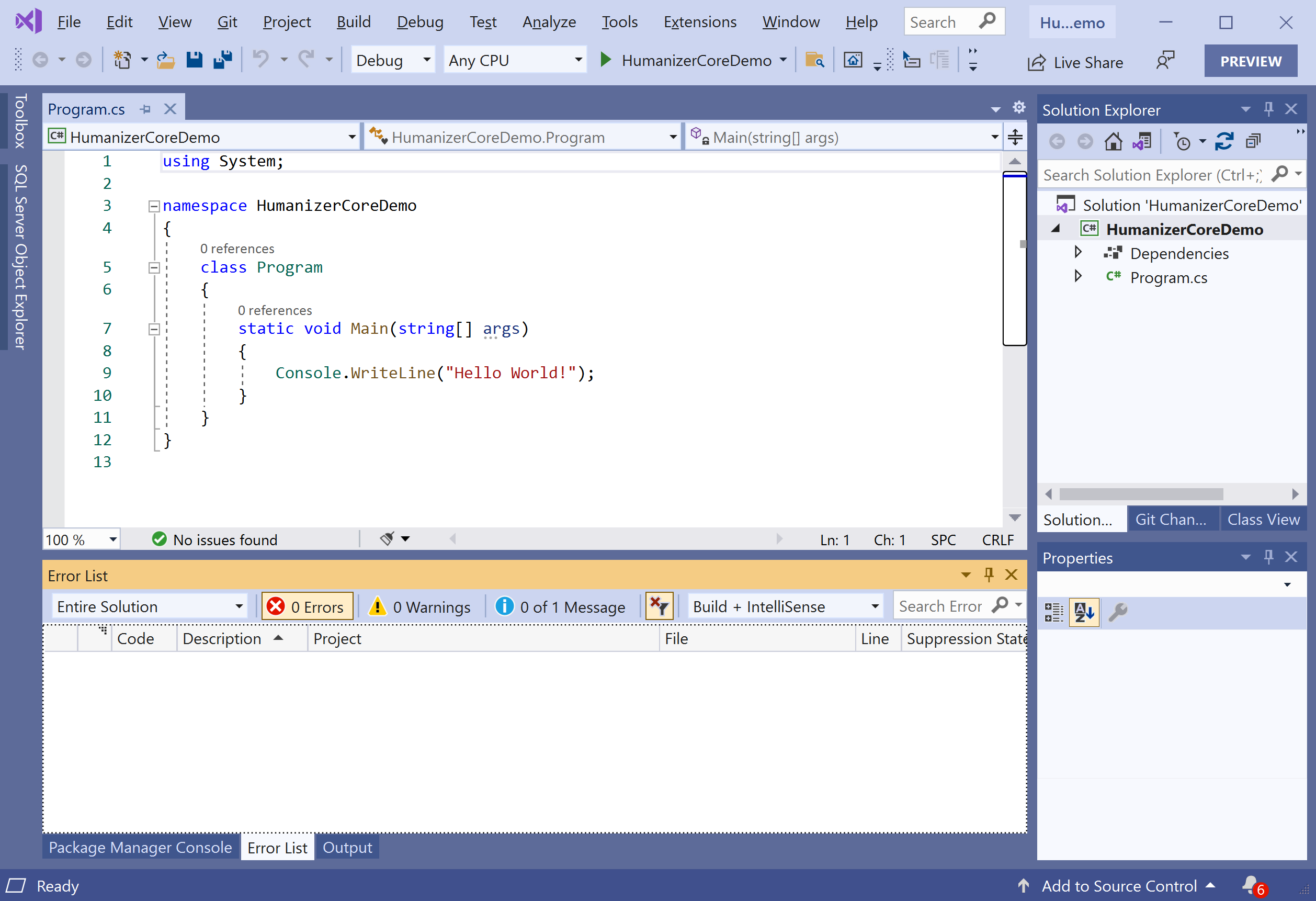Image resolution: width=1316 pixels, height=901 pixels.
Task: Toggle the 0 Warnings filter button
Action: pos(419,606)
